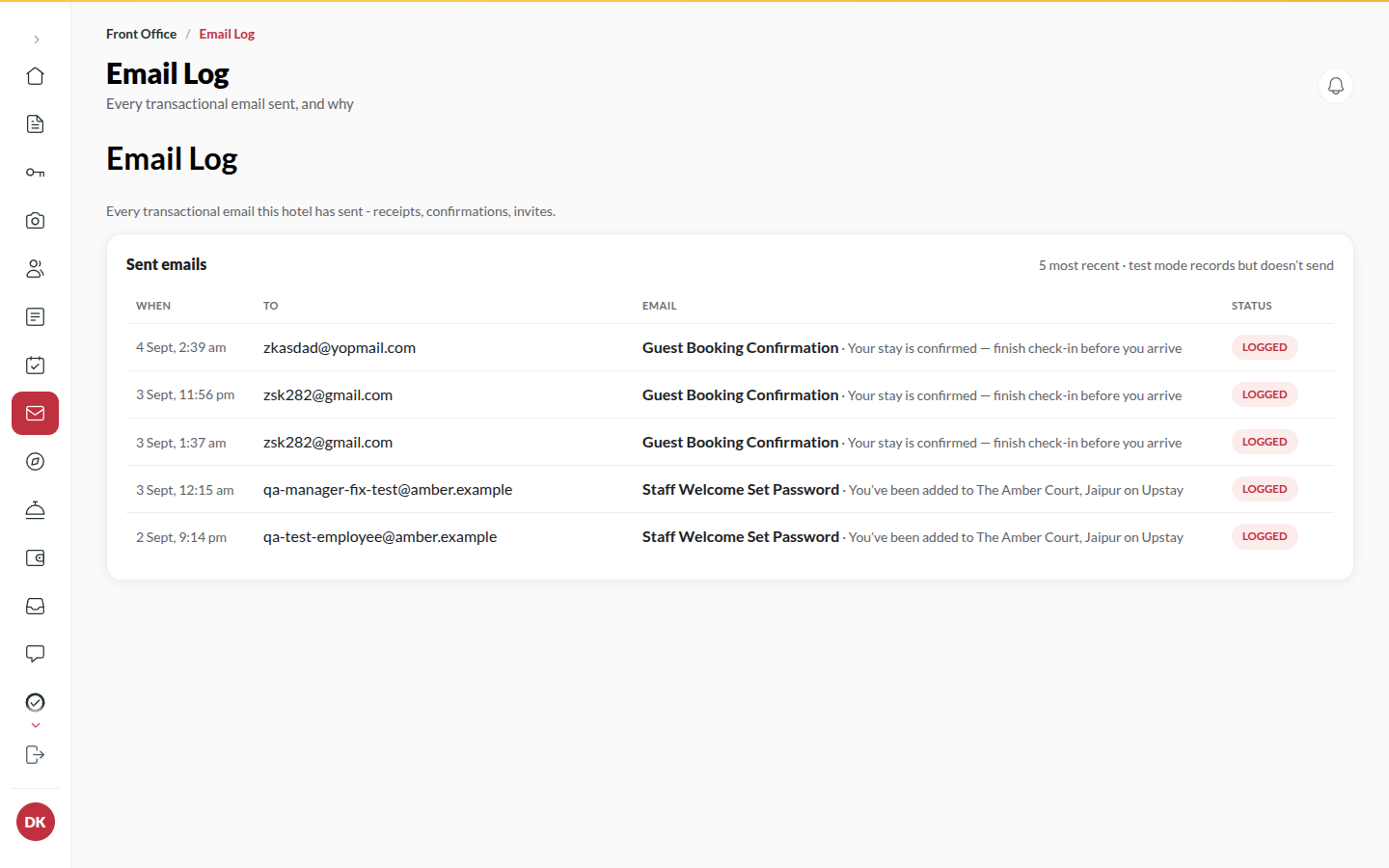The width and height of the screenshot is (1389, 868).
Task: Click the EMAIL column header
Action: pyautogui.click(x=660, y=306)
